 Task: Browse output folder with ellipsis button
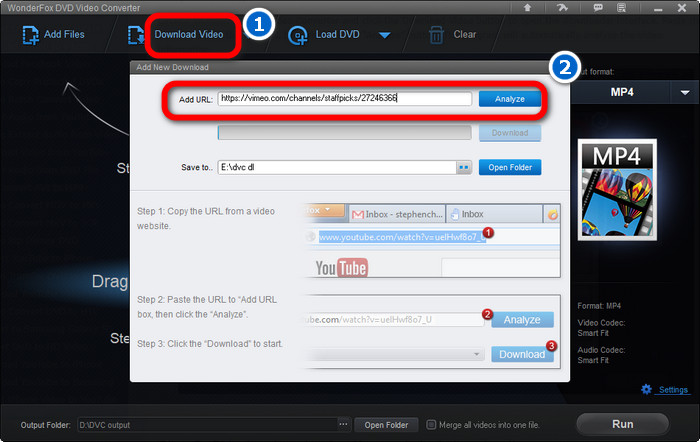pos(343,425)
